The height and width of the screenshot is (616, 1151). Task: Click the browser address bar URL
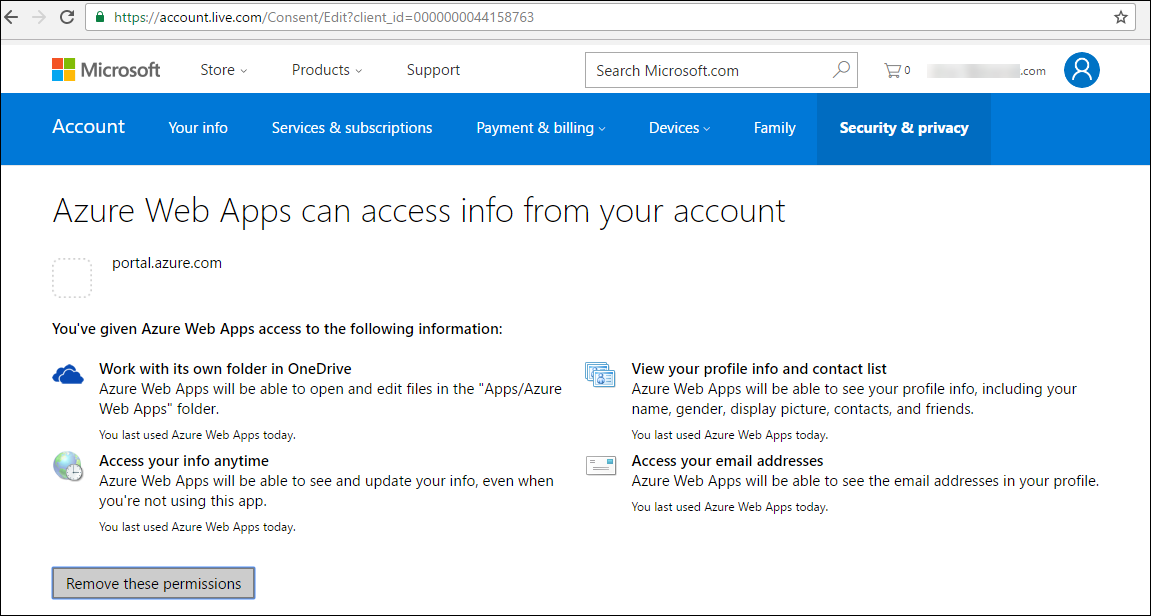(x=324, y=17)
